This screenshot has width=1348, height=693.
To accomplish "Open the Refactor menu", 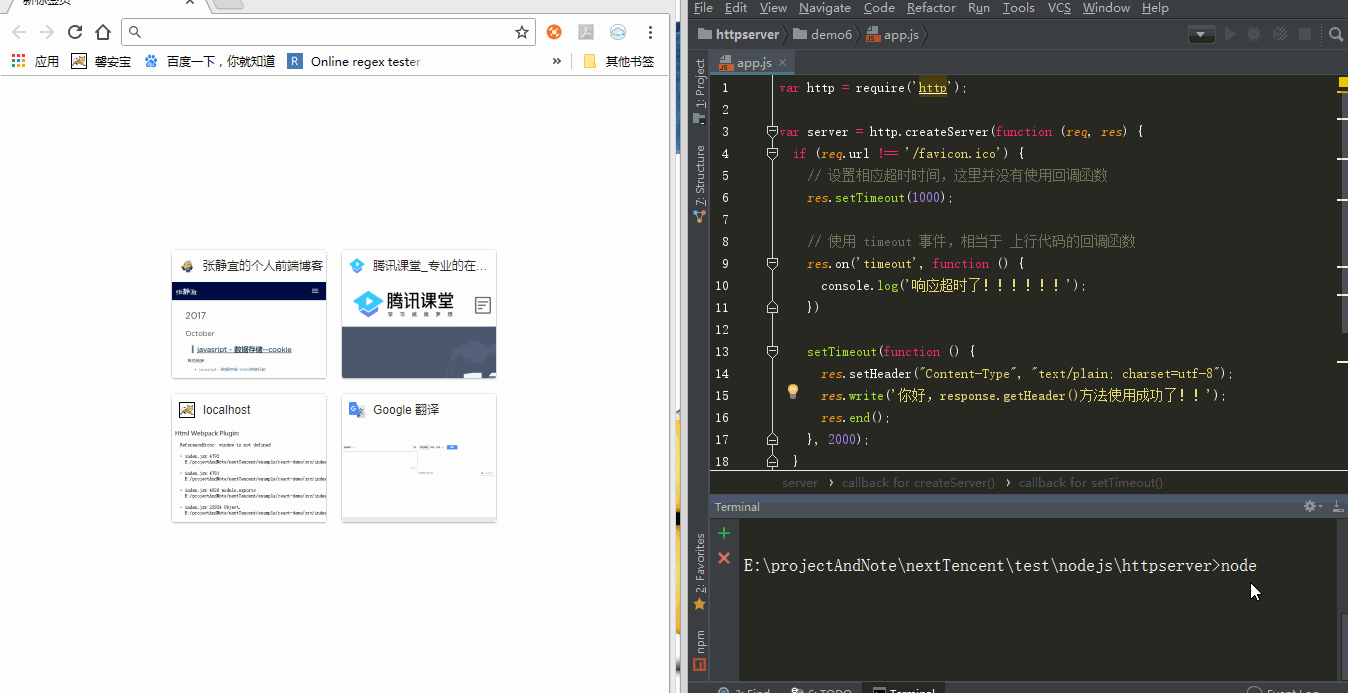I will pos(930,8).
